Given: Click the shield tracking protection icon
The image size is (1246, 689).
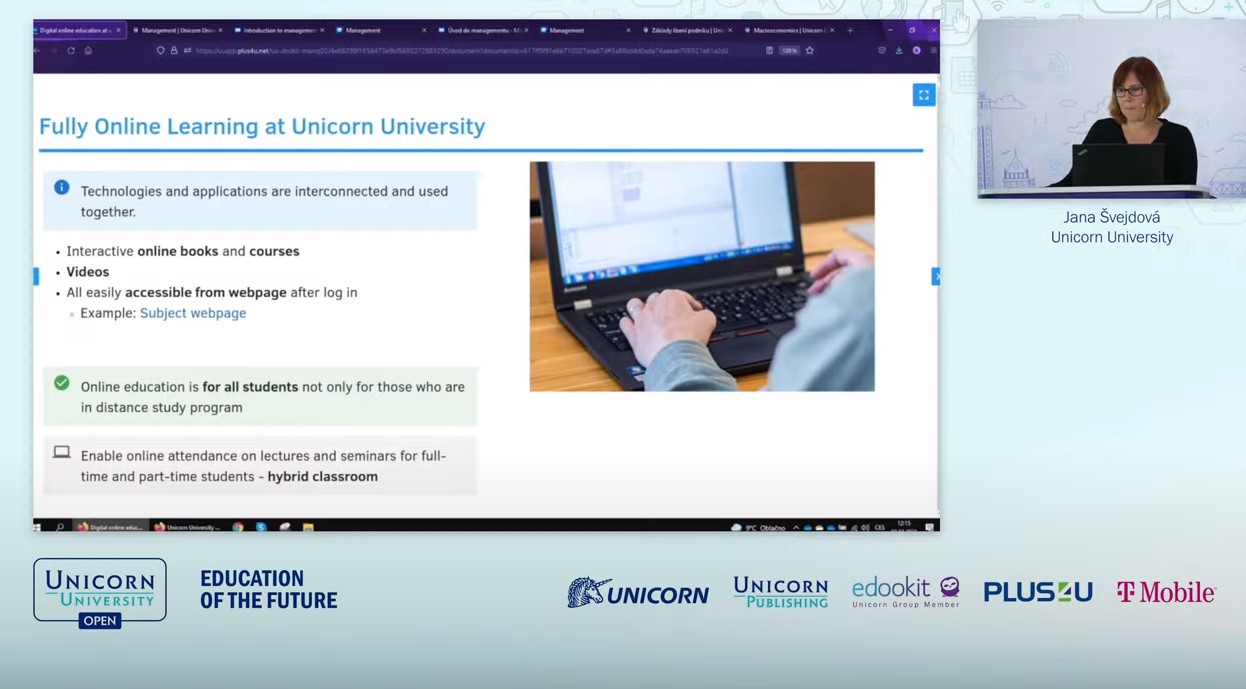Looking at the screenshot, I should tap(160, 51).
